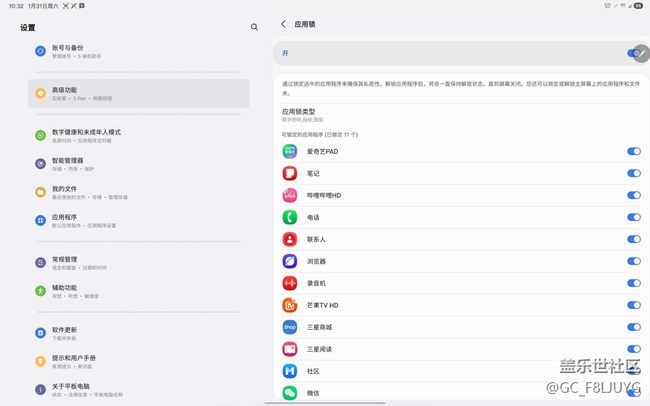
Task: Go back using the arrow beside 应用锁
Action: coord(283,23)
